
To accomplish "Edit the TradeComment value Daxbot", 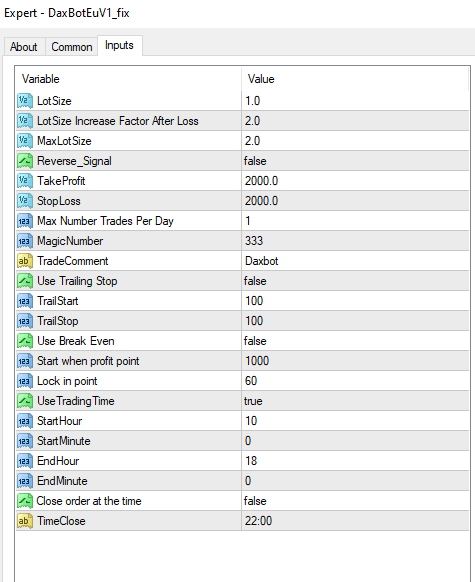I will (x=355, y=261).
